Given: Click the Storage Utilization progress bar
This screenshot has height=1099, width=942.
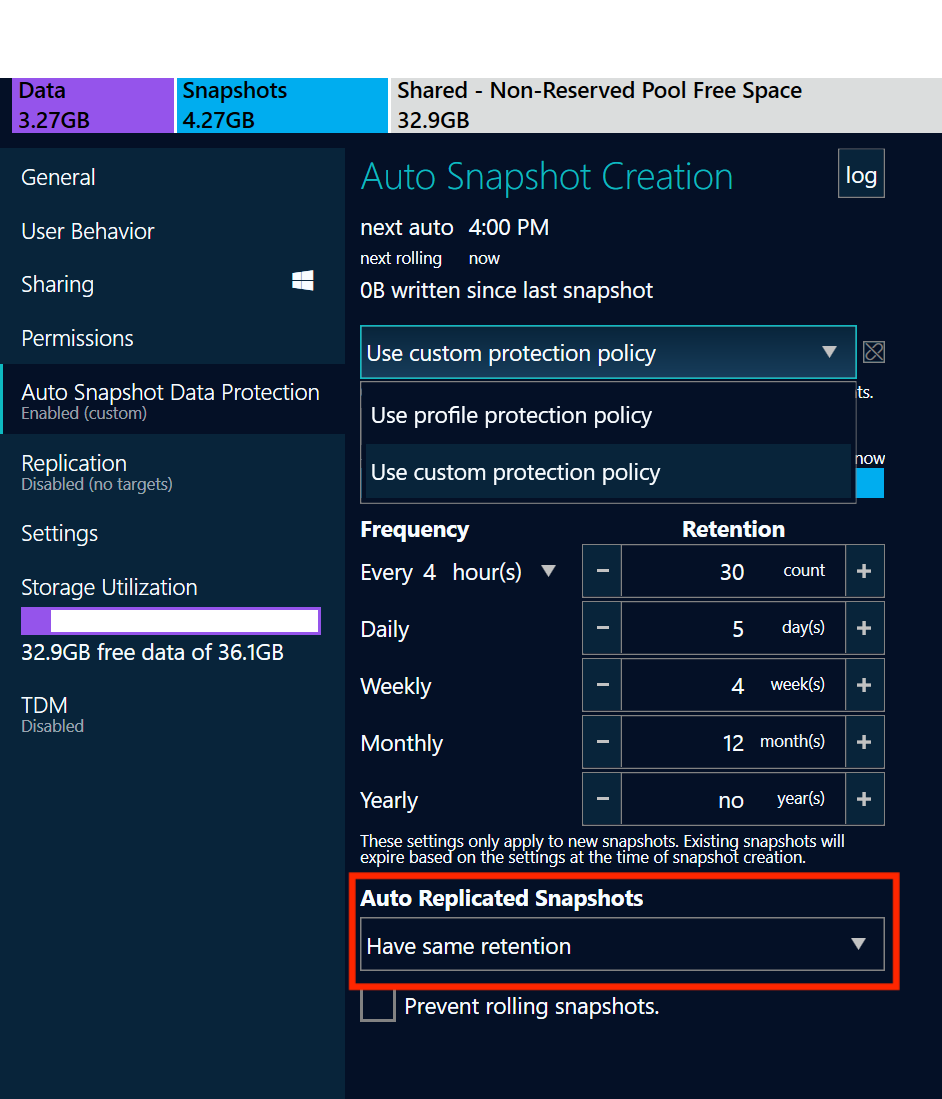Looking at the screenshot, I should 170,620.
